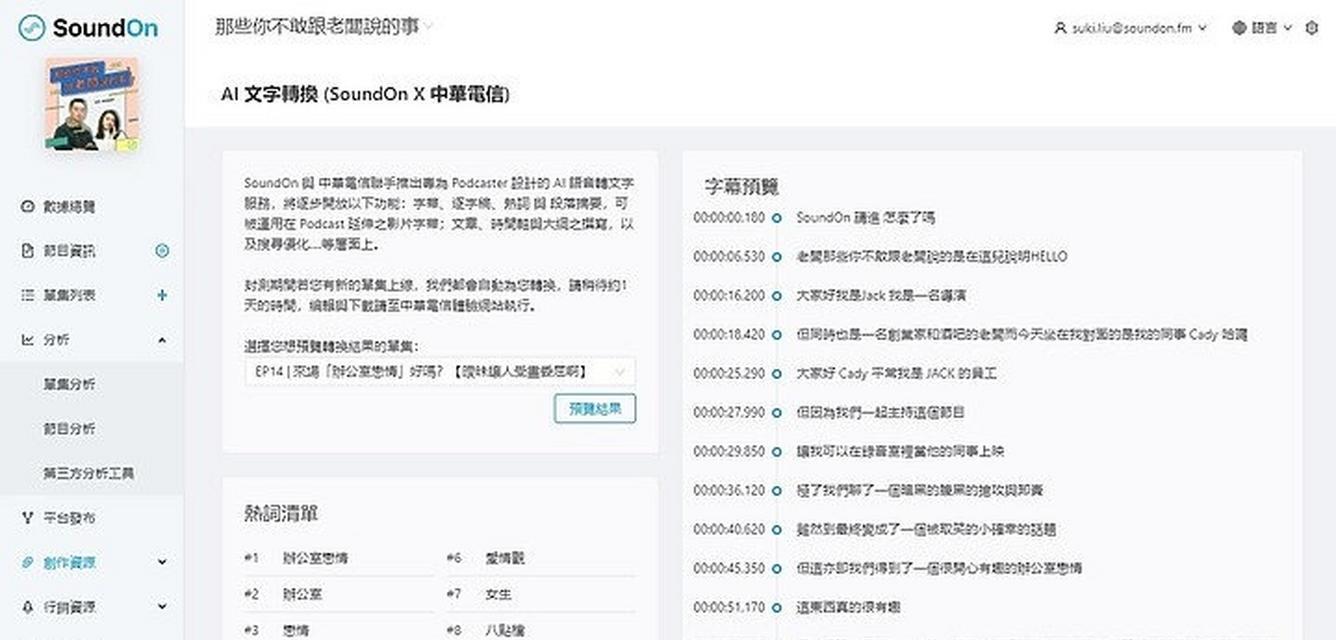Screen dimensions: 1336x640
Task: Select 節目分析 in the sidebar
Action: [68, 429]
